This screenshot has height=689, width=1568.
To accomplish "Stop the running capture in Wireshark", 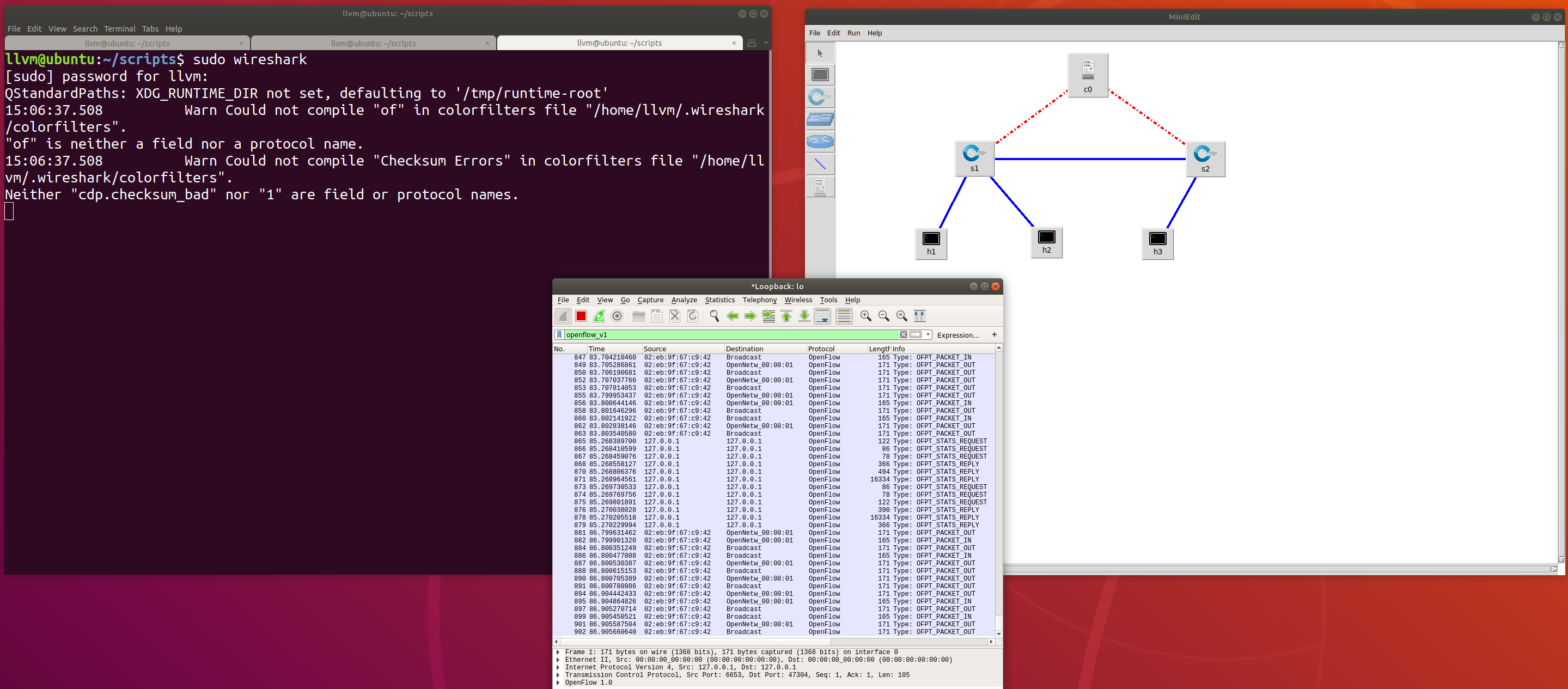I will point(581,316).
